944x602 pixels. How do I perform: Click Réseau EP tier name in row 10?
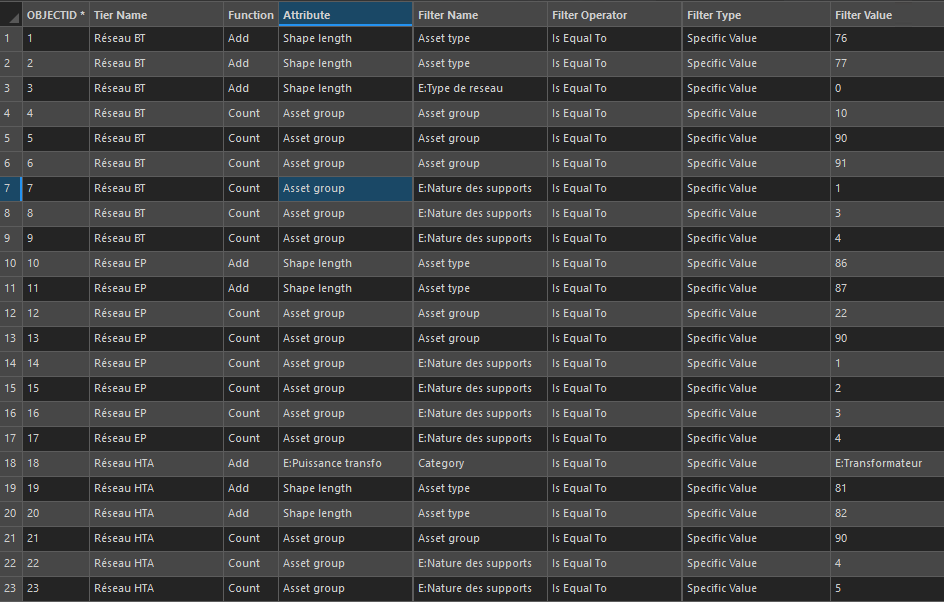point(157,263)
